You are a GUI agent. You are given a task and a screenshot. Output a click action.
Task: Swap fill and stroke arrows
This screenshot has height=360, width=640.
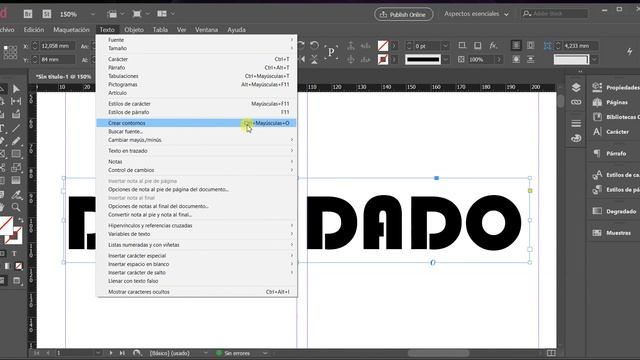(x=20, y=220)
